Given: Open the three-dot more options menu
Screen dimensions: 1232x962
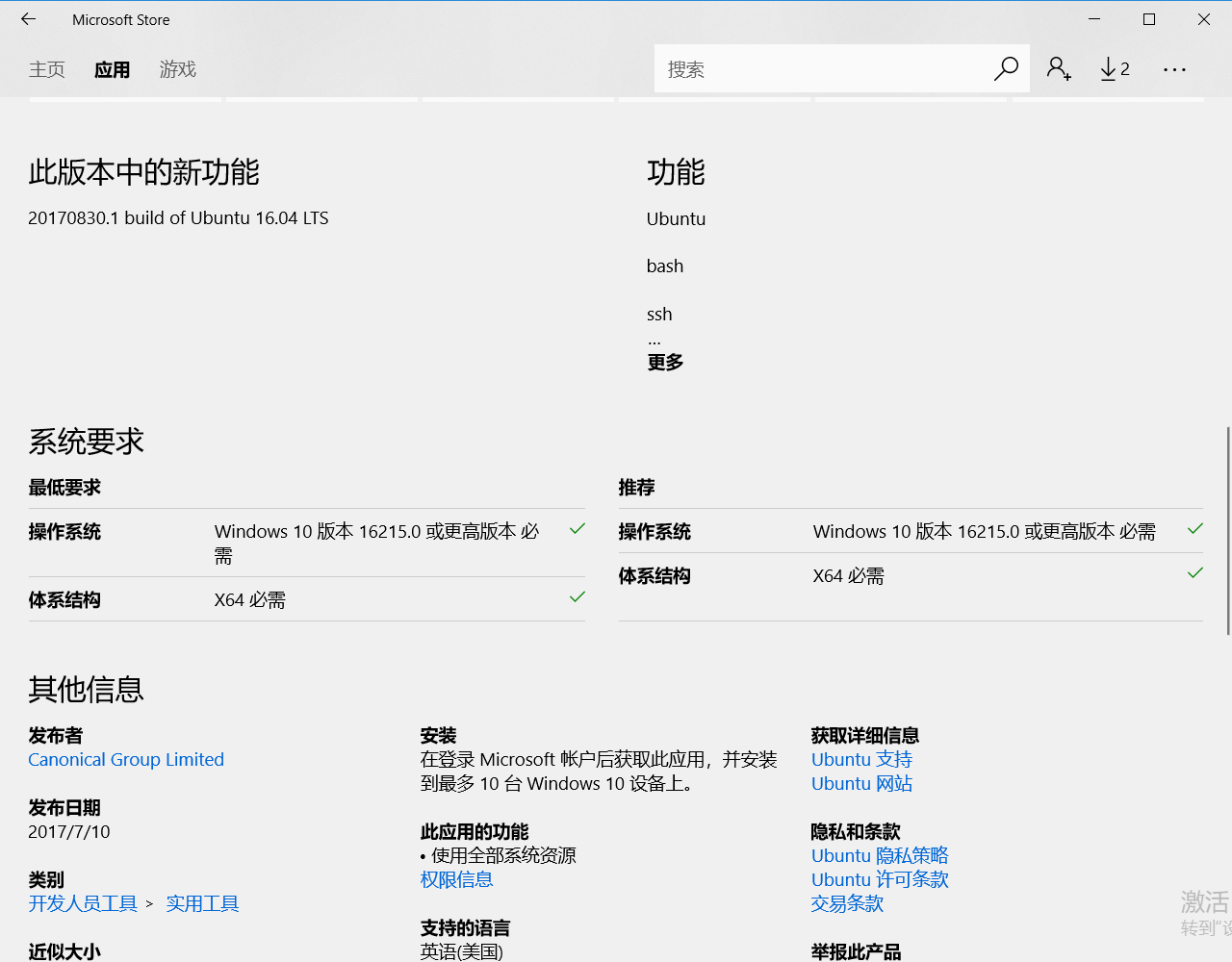Looking at the screenshot, I should (1174, 69).
